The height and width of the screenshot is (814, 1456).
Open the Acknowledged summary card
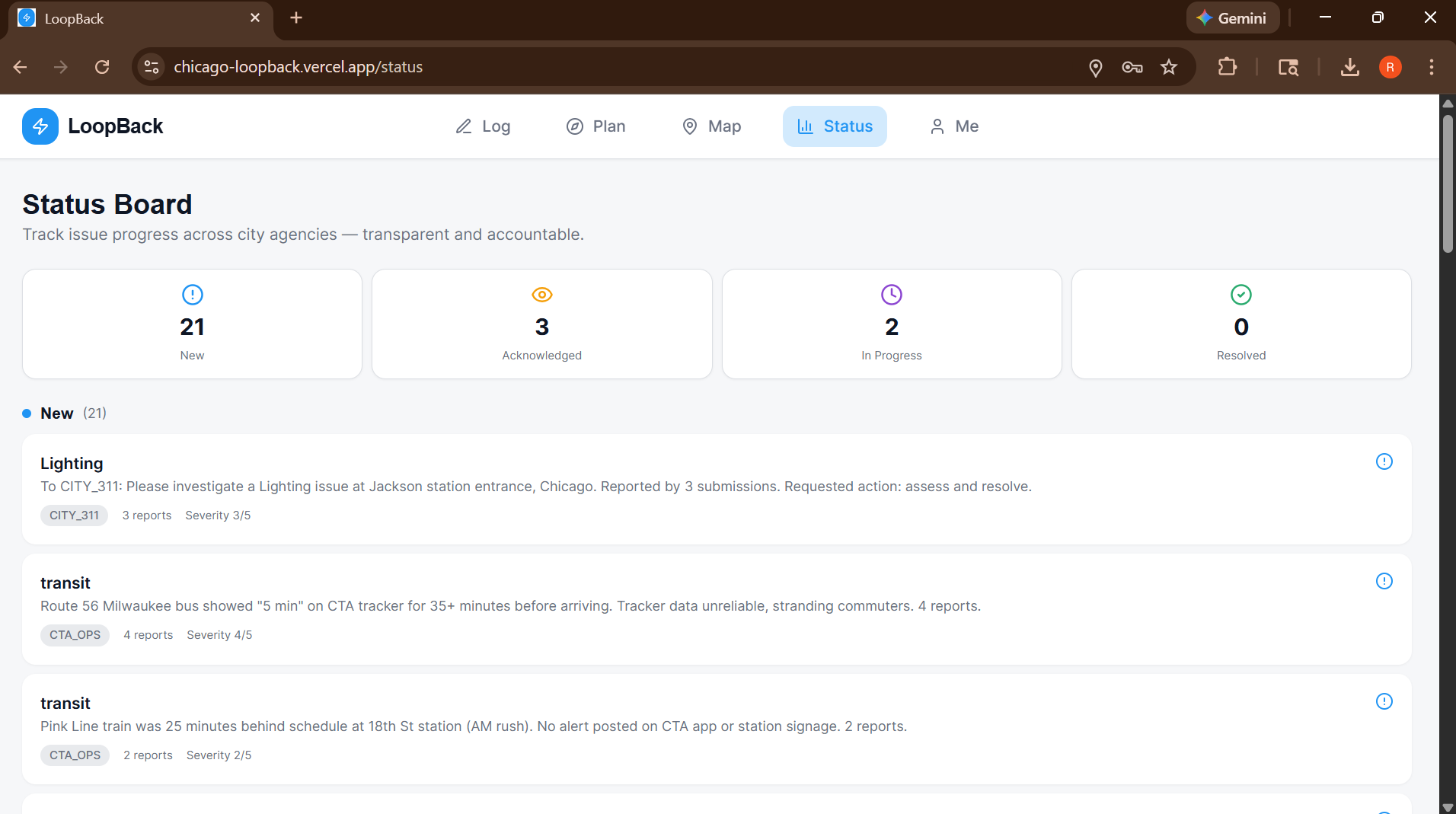click(542, 324)
